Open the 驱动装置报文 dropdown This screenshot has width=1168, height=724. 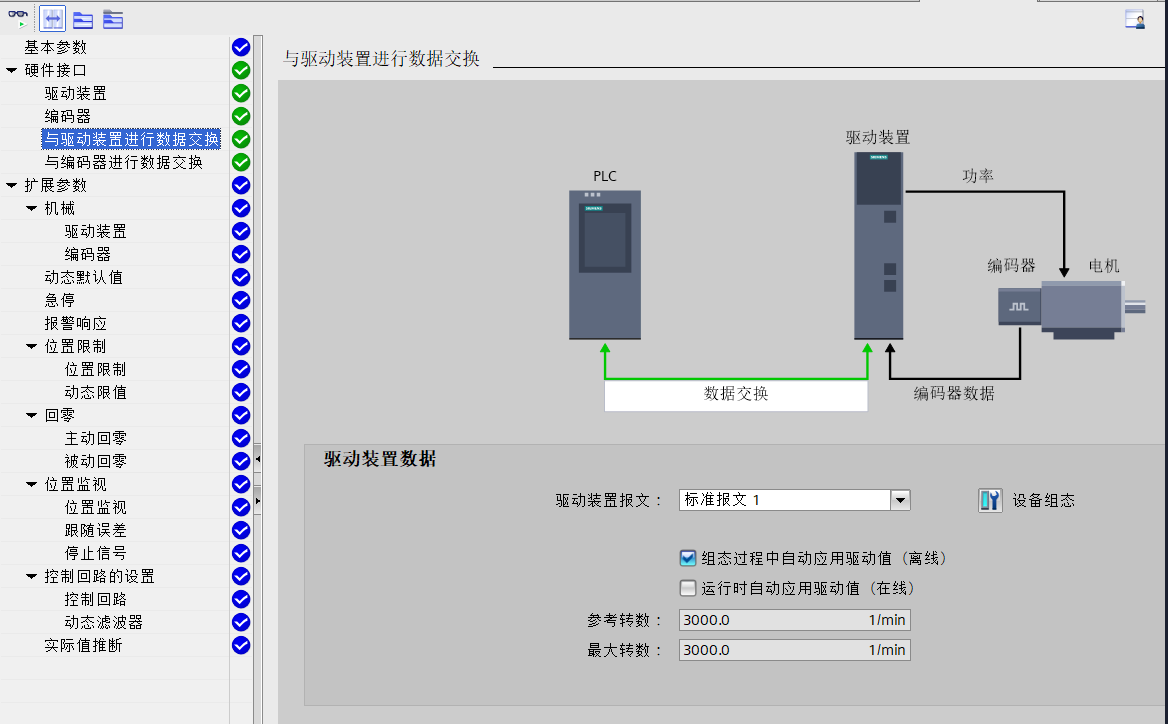[899, 500]
